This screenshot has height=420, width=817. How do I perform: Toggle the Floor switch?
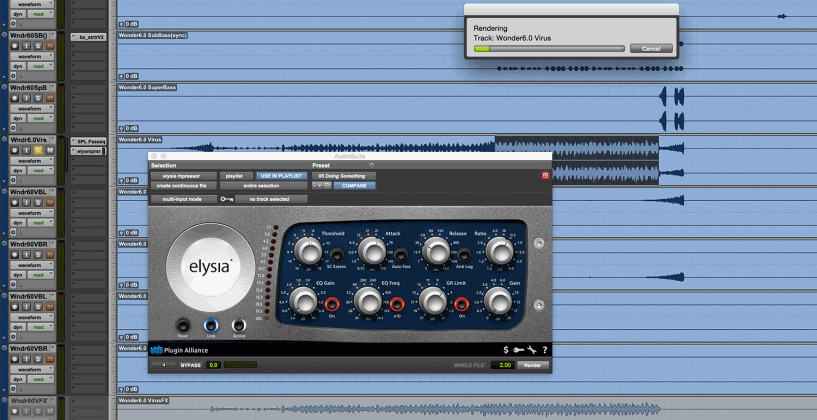pos(183,326)
